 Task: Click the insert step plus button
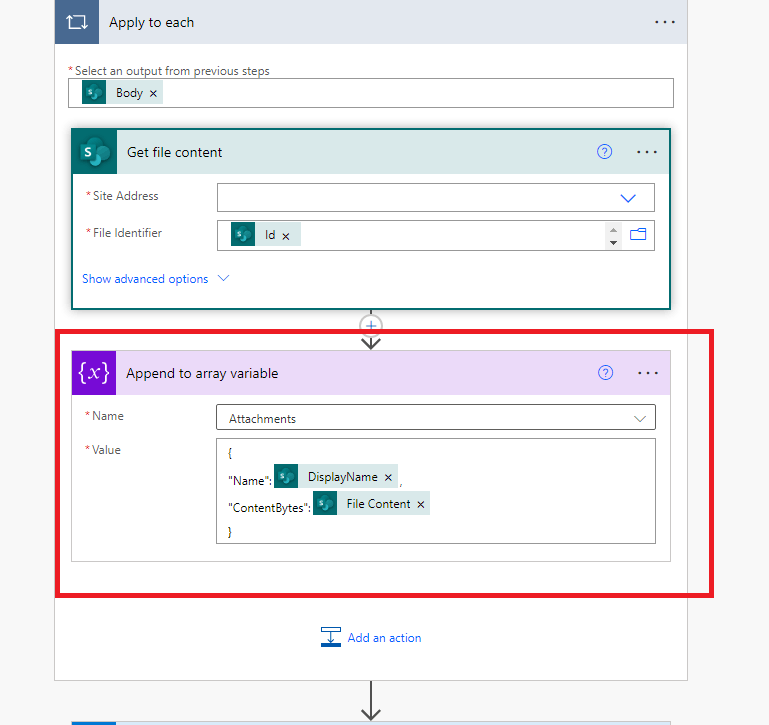tap(371, 326)
